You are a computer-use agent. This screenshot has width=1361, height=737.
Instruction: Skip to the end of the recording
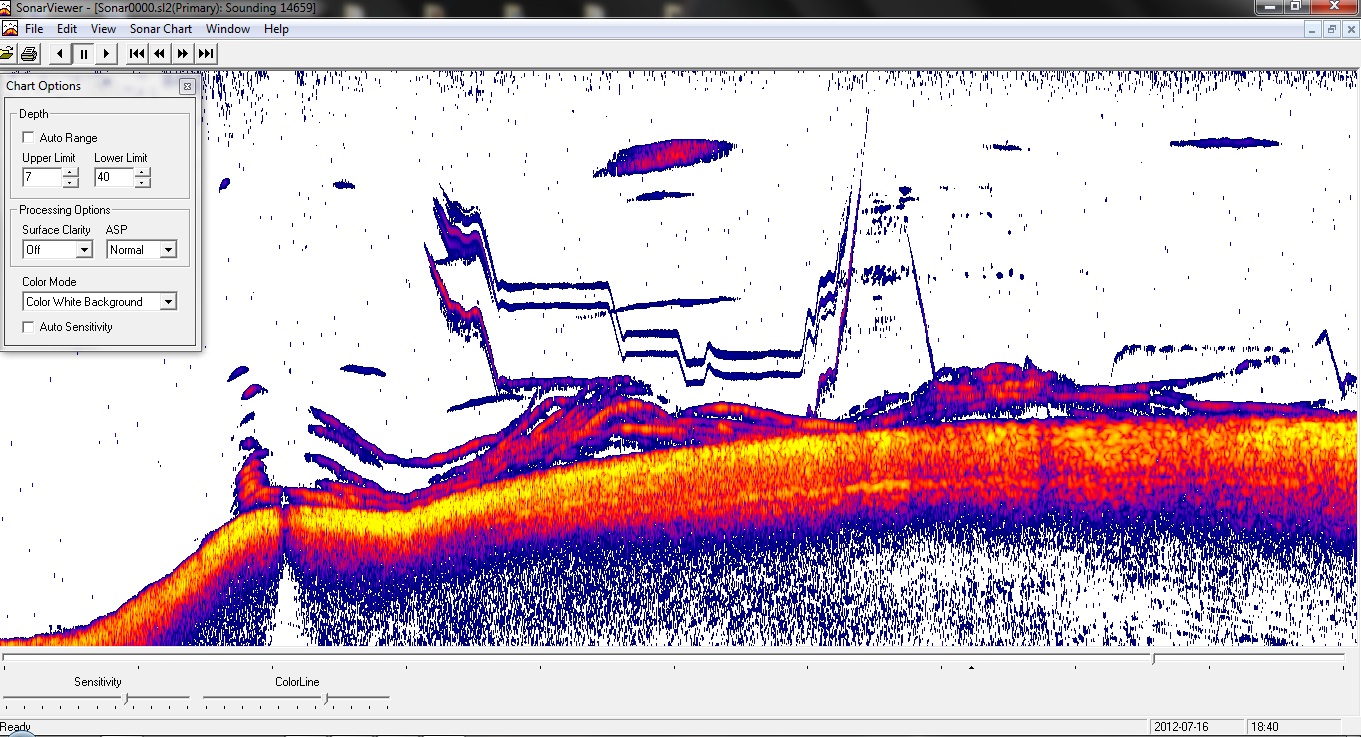(x=206, y=53)
